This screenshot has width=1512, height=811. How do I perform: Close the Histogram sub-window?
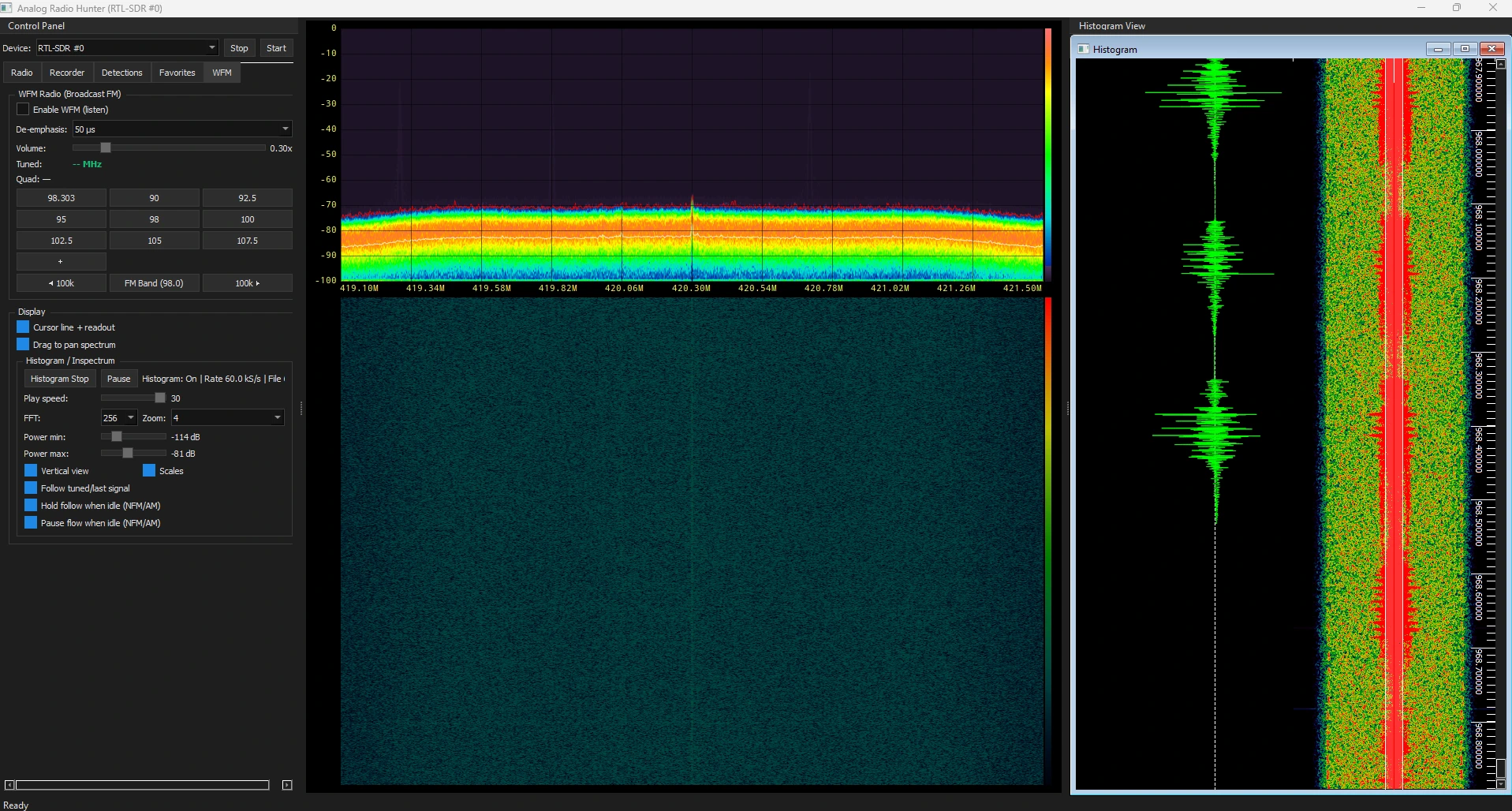pyautogui.click(x=1491, y=49)
